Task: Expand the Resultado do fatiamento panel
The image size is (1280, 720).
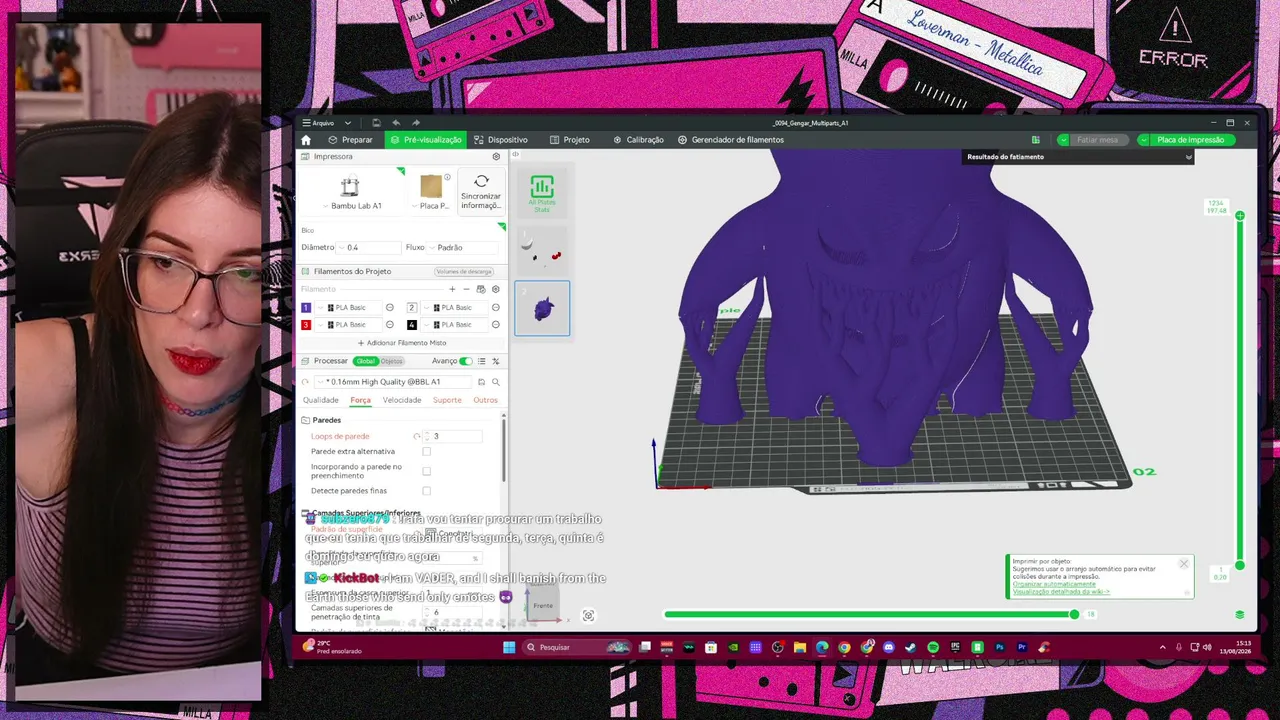Action: click(1188, 157)
